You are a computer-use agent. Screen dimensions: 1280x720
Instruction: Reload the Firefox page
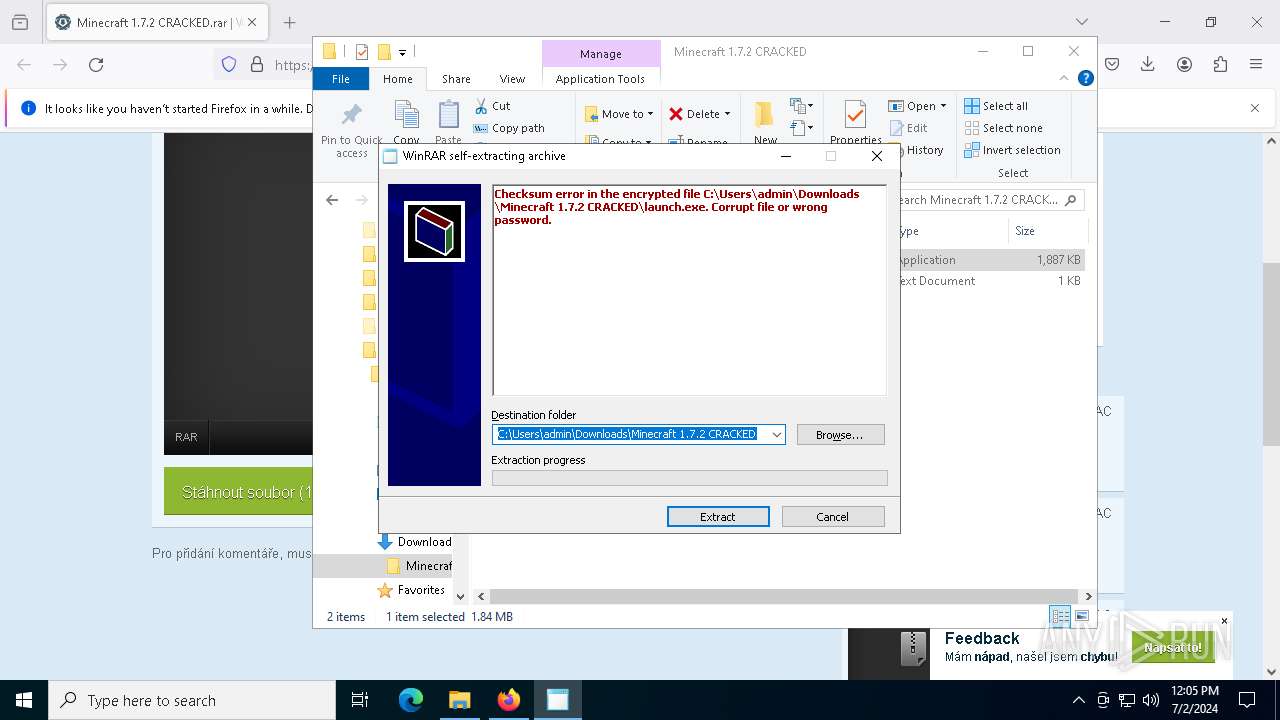96,64
